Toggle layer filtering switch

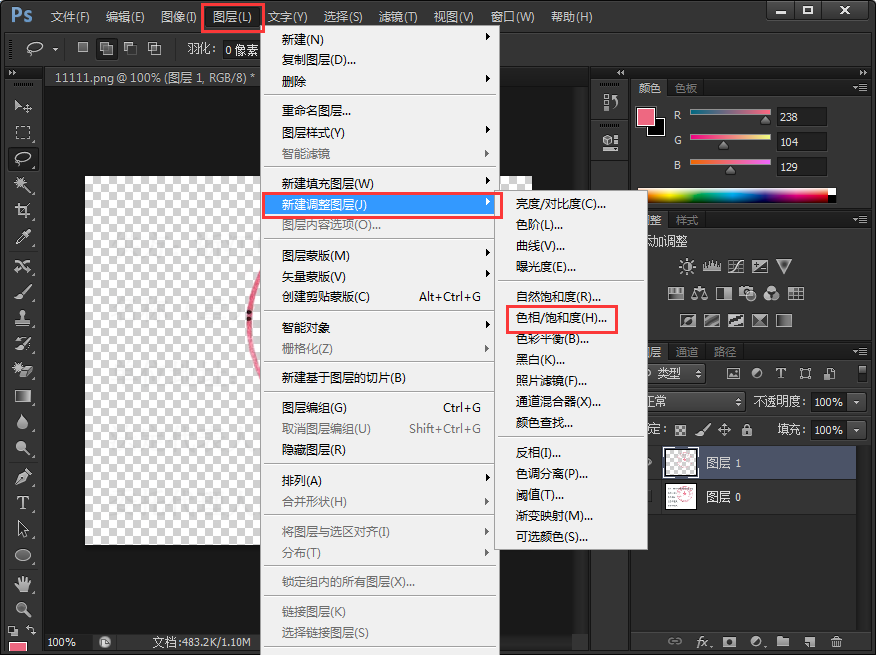point(861,373)
